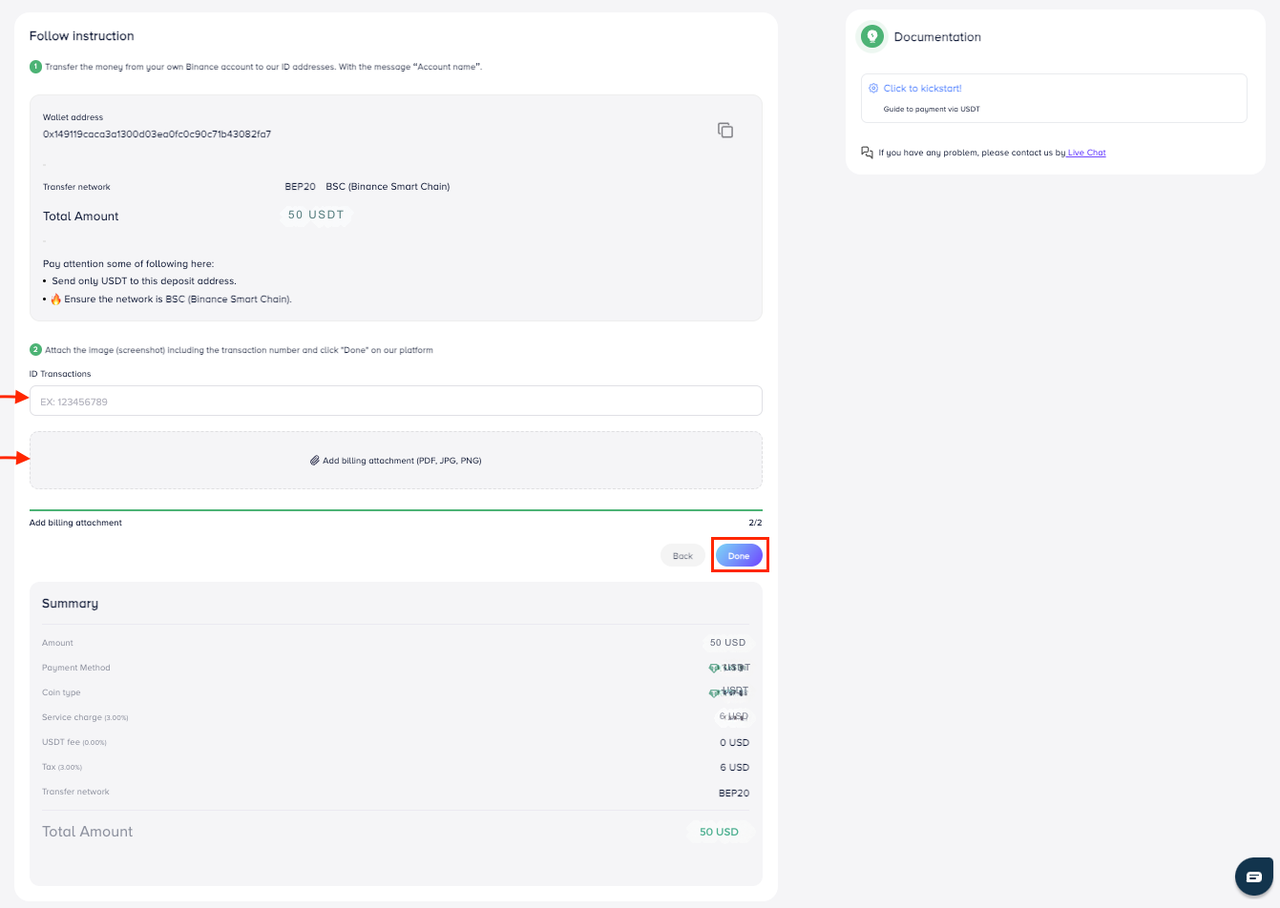Focus the ID Transactions input field
Image resolution: width=1280 pixels, height=908 pixels.
click(396, 401)
